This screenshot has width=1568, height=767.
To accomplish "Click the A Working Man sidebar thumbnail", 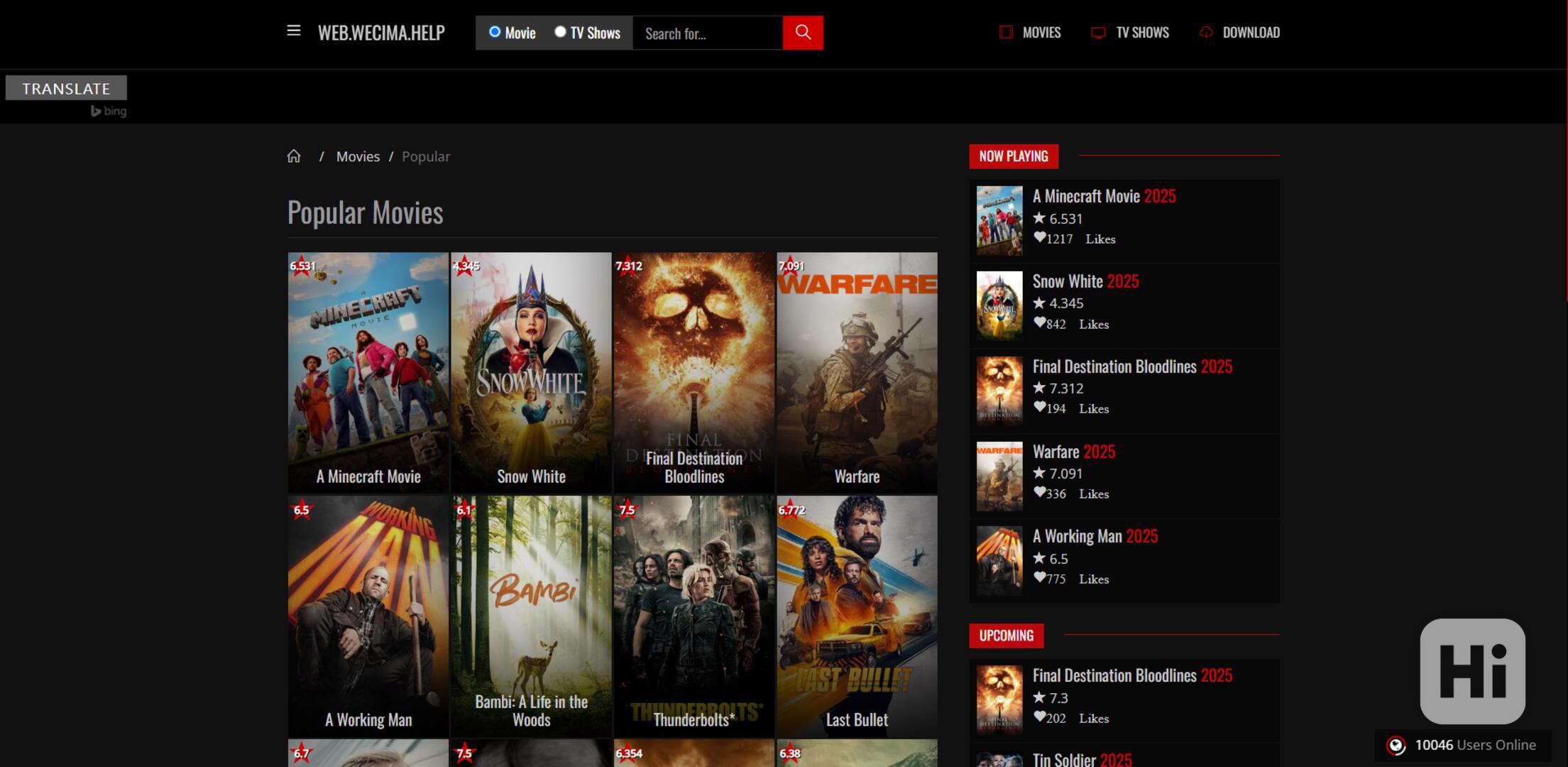I will point(999,561).
